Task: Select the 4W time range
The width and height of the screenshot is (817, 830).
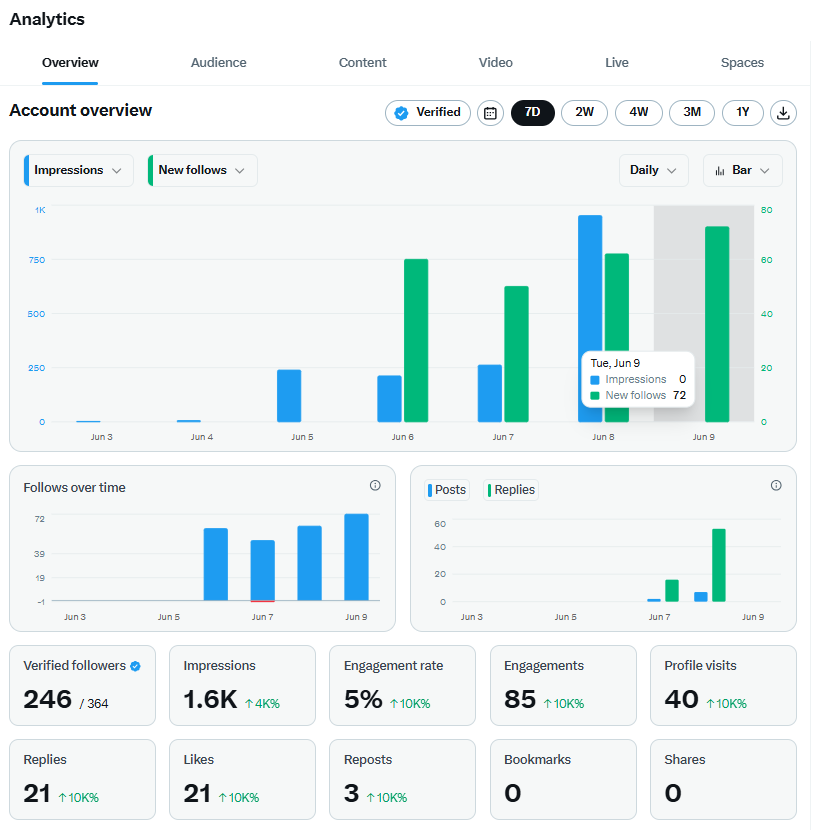Action: point(639,113)
